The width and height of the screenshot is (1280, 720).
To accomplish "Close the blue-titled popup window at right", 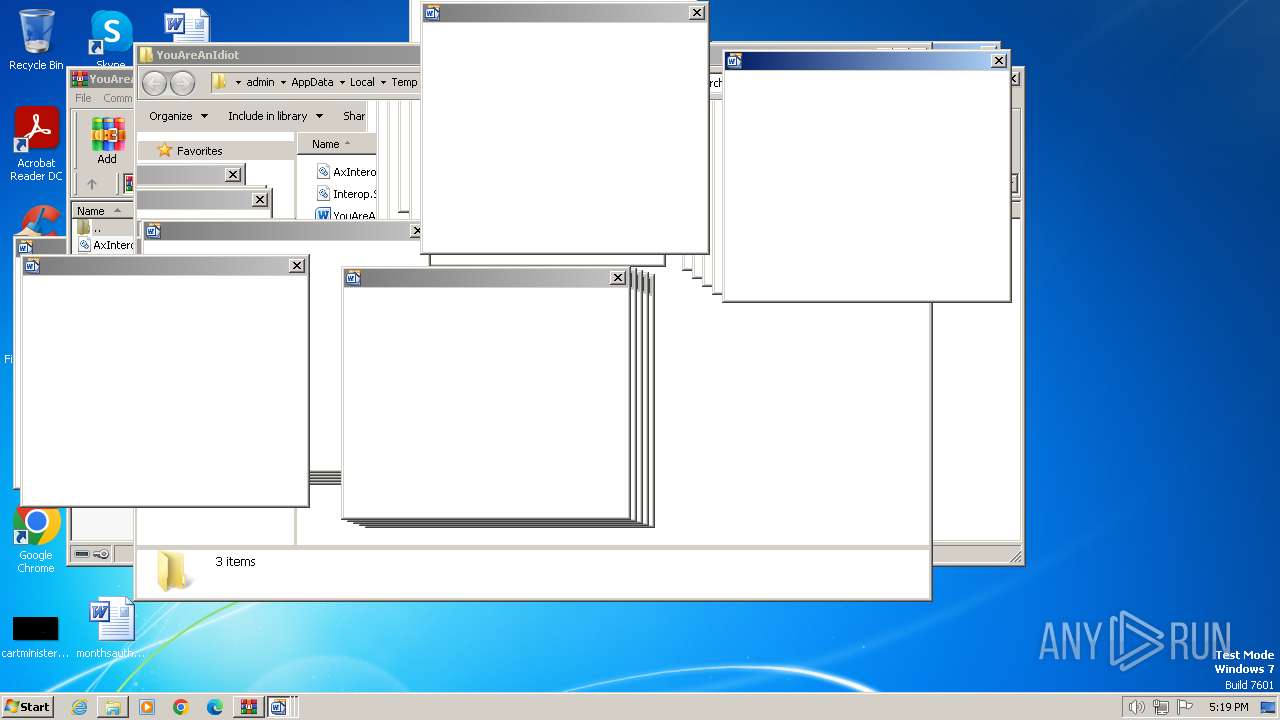I will click(998, 61).
